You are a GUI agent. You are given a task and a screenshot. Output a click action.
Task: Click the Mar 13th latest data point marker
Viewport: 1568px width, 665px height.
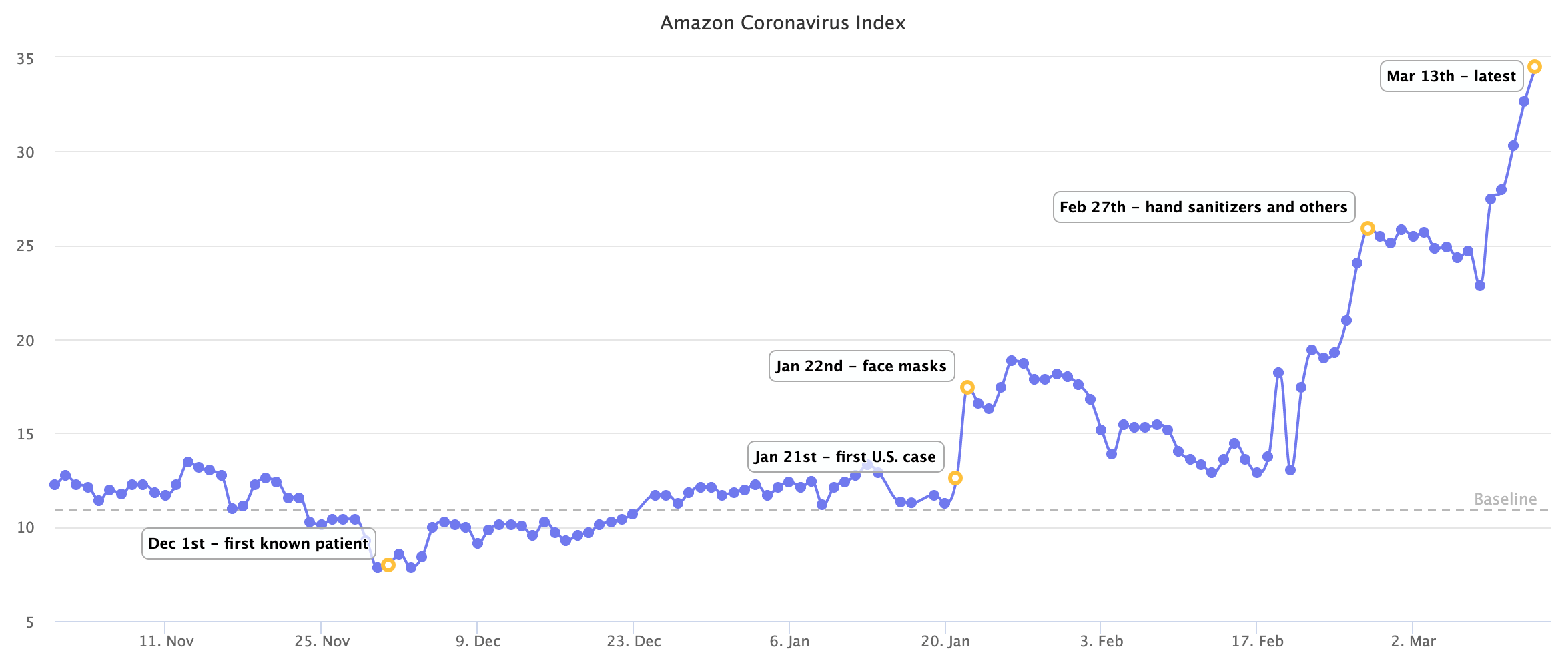pos(1534,67)
